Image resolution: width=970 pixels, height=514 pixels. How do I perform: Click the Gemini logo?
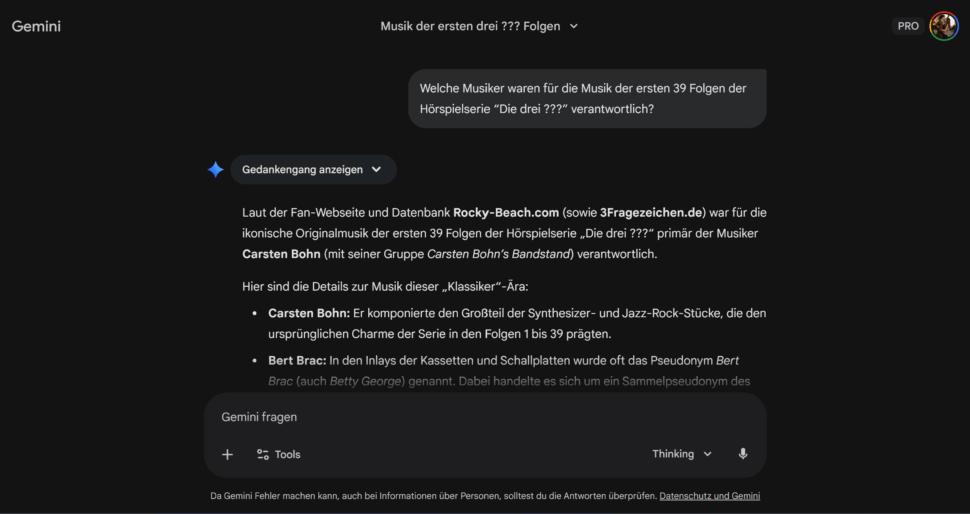[x=36, y=26]
